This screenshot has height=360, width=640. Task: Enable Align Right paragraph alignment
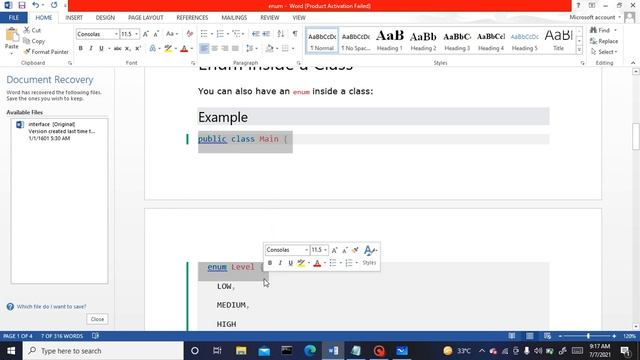224,49
